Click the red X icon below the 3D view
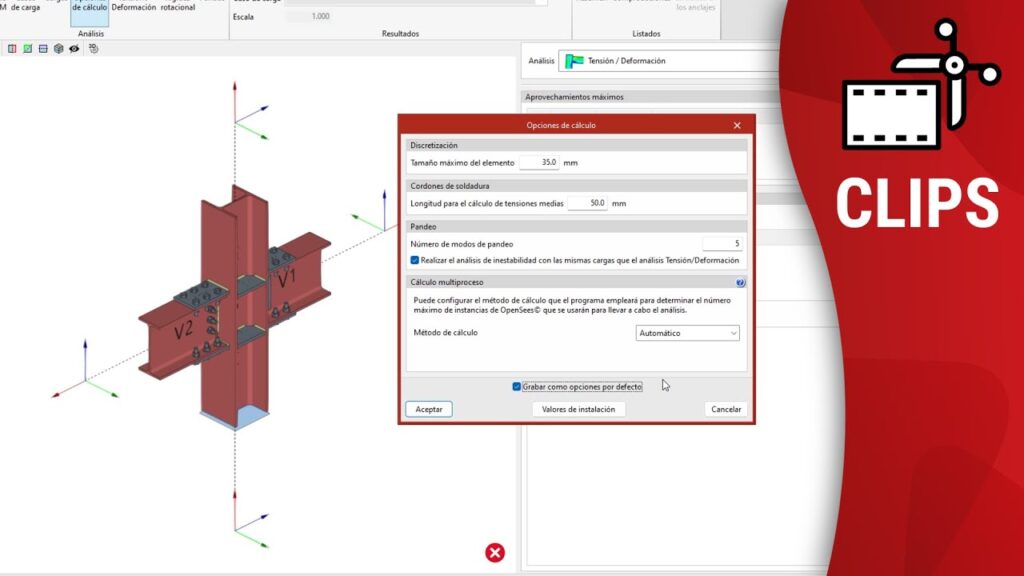 [495, 552]
